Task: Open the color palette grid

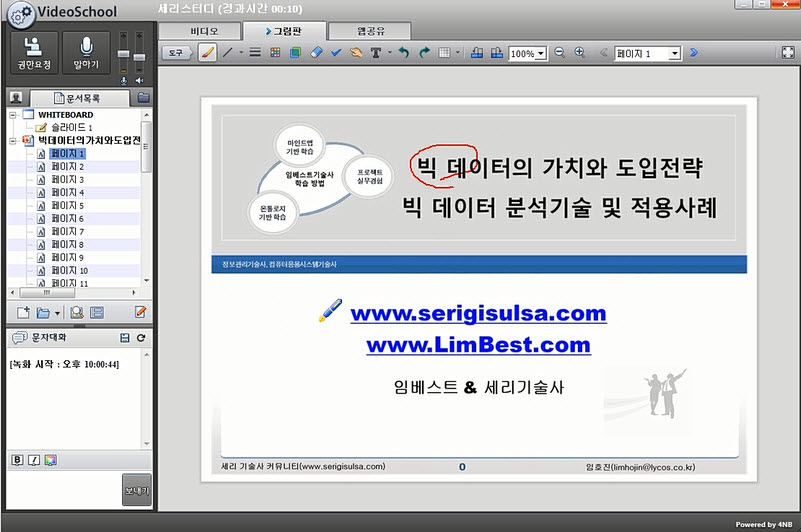Action: 275,53
